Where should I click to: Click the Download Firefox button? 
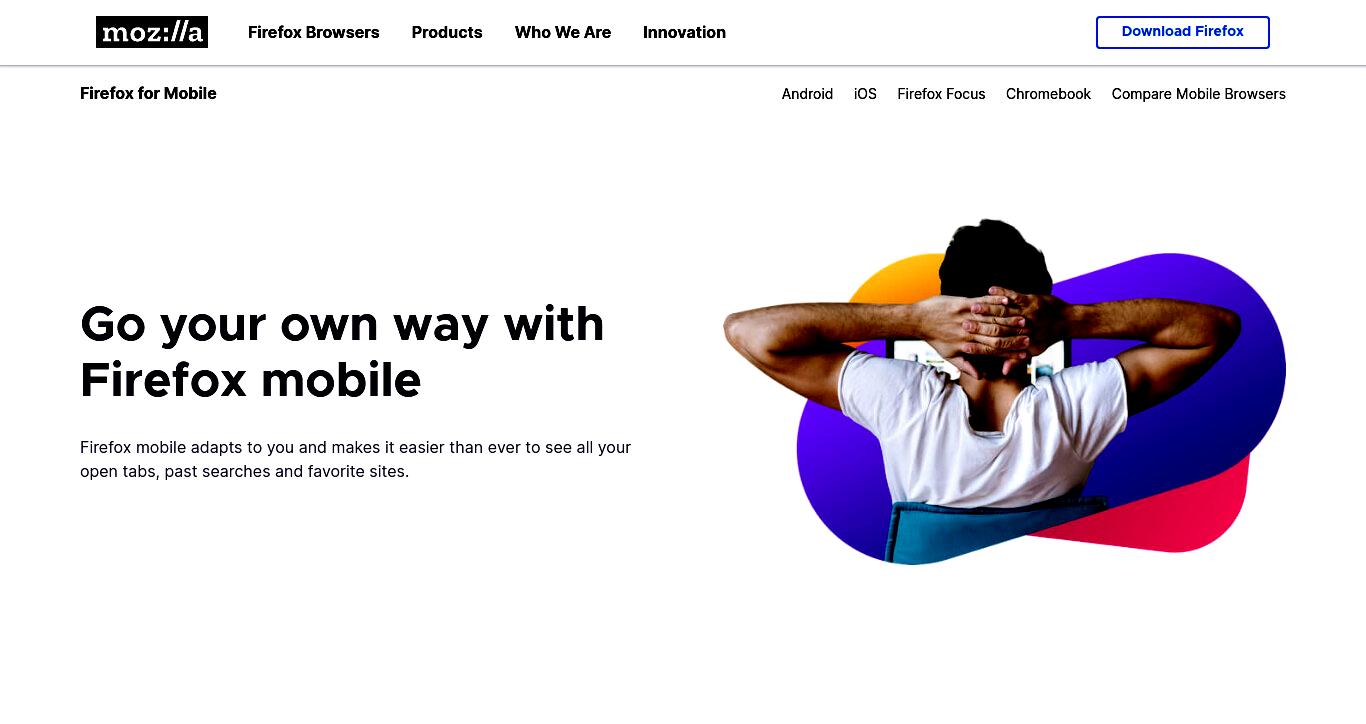(x=1183, y=32)
